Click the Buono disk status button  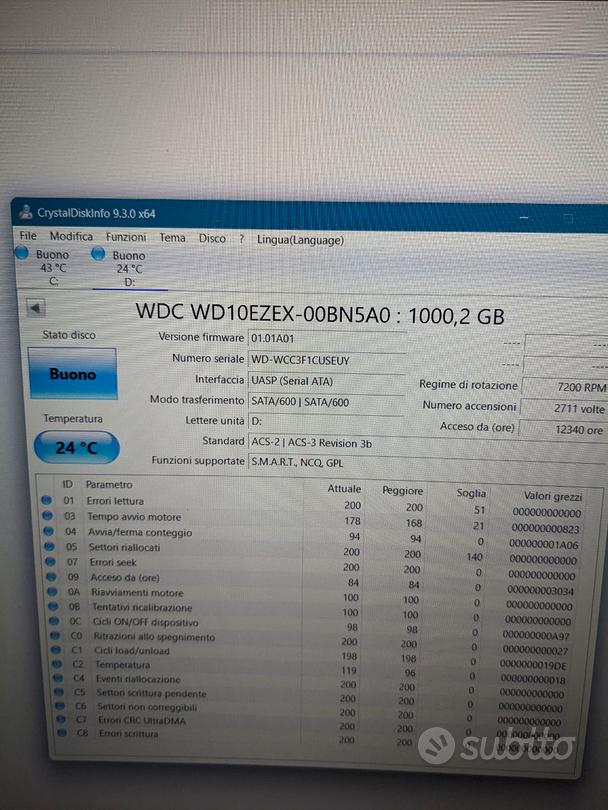pos(72,374)
